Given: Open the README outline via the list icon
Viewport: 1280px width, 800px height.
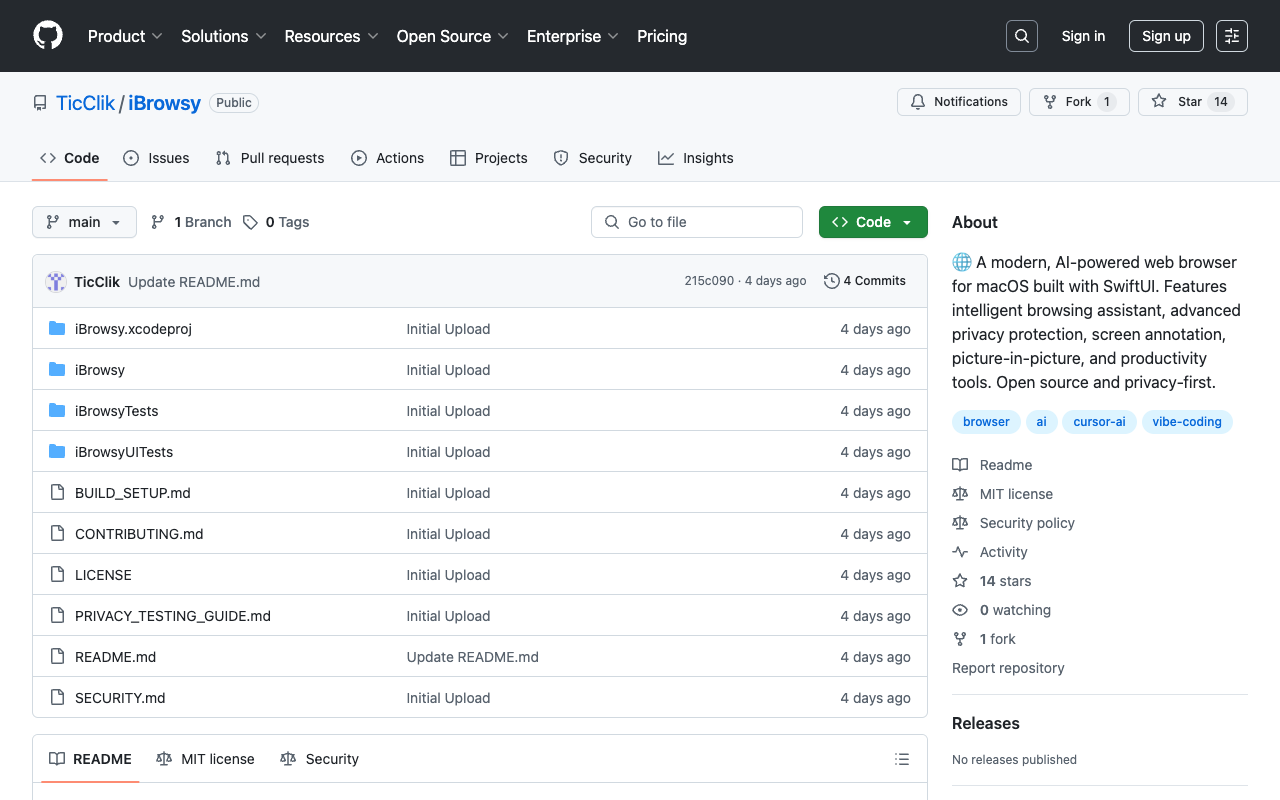Looking at the screenshot, I should (901, 759).
